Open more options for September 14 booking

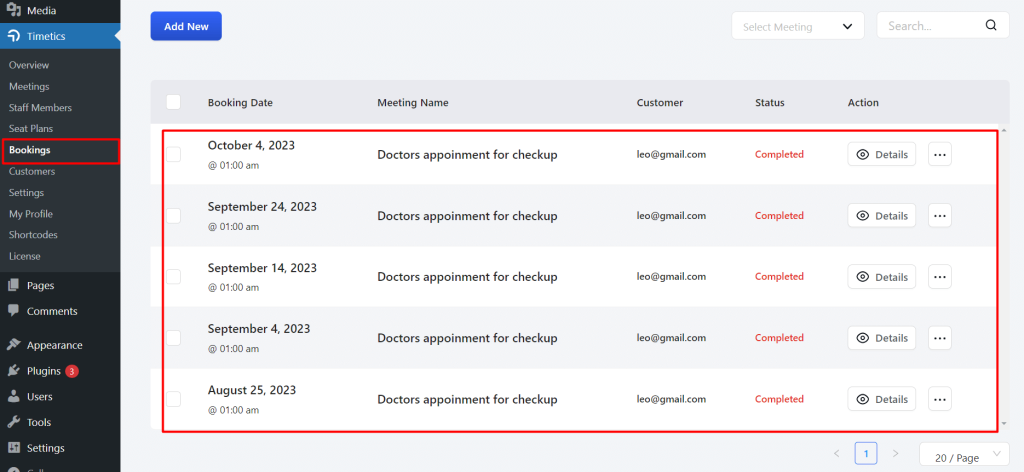click(x=939, y=277)
